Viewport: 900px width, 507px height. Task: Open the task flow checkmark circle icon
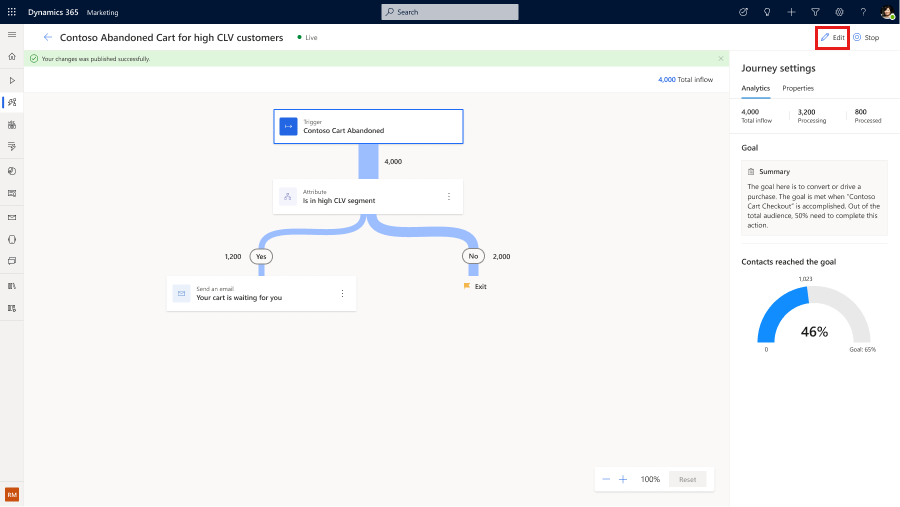click(x=743, y=12)
